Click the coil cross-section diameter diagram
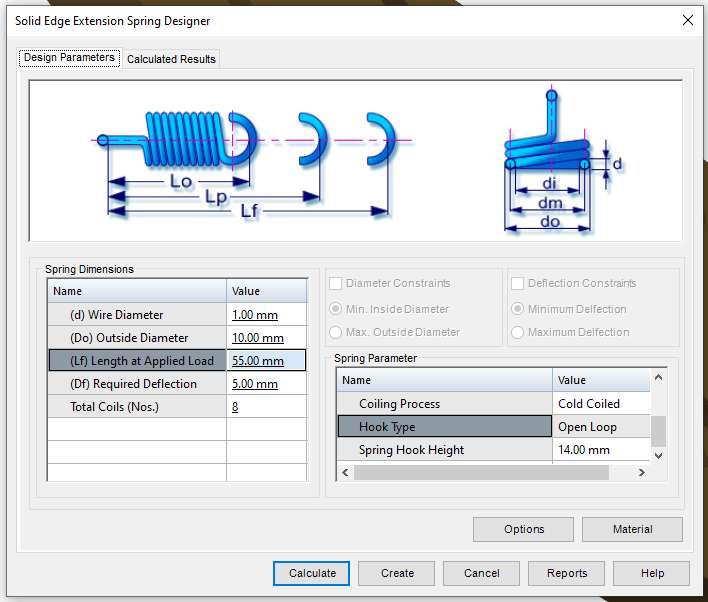Image resolution: width=708 pixels, height=602 pixels. pyautogui.click(x=561, y=161)
